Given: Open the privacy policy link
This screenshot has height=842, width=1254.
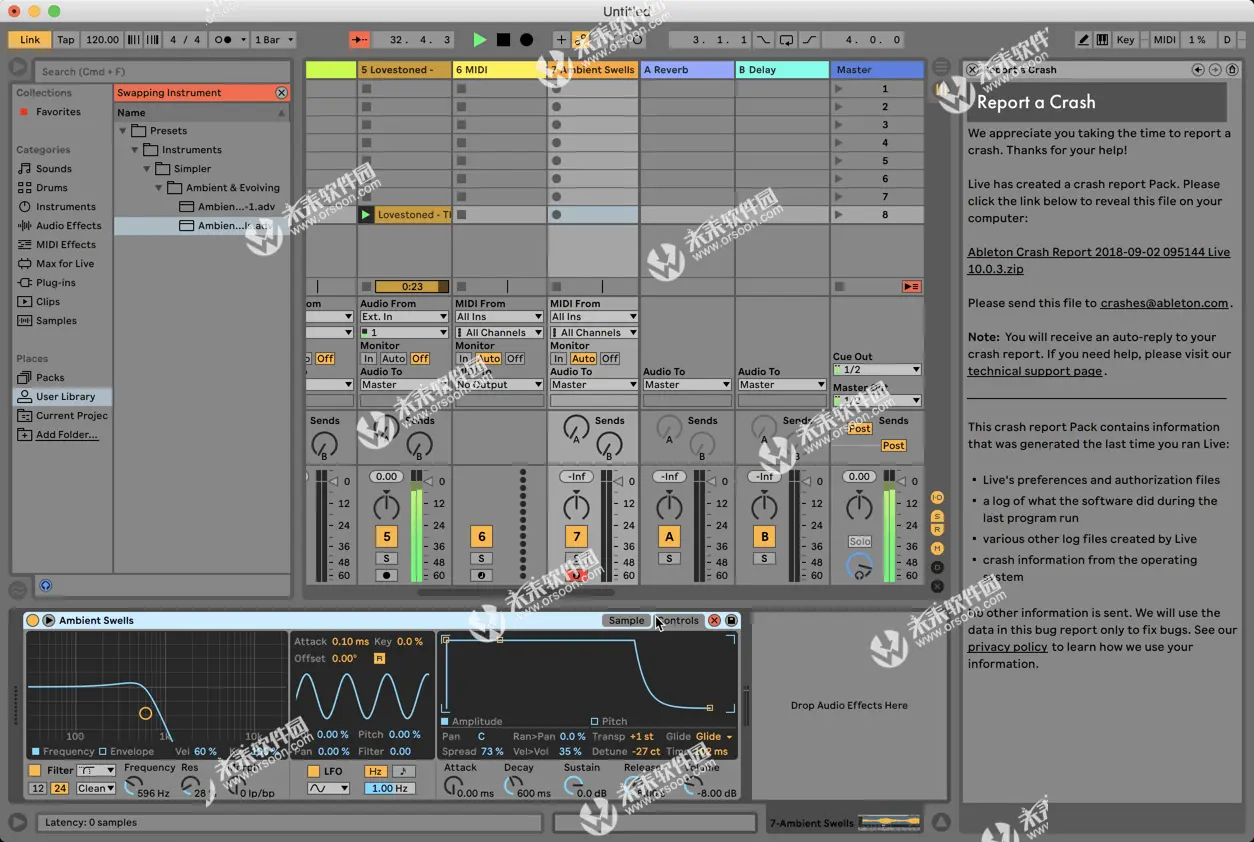Looking at the screenshot, I should 1007,647.
